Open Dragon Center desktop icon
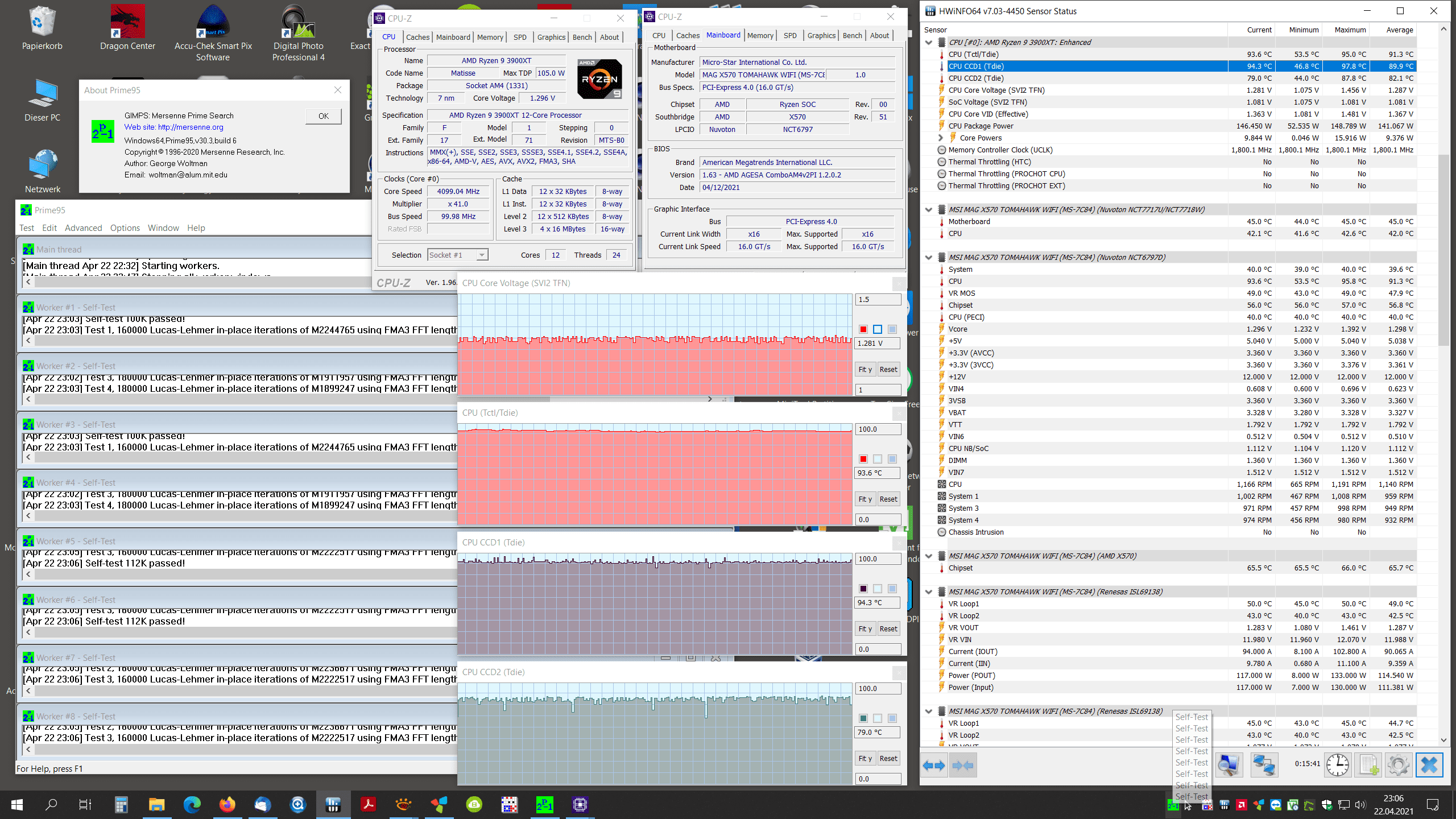This screenshot has height=819, width=1456. click(x=127, y=28)
